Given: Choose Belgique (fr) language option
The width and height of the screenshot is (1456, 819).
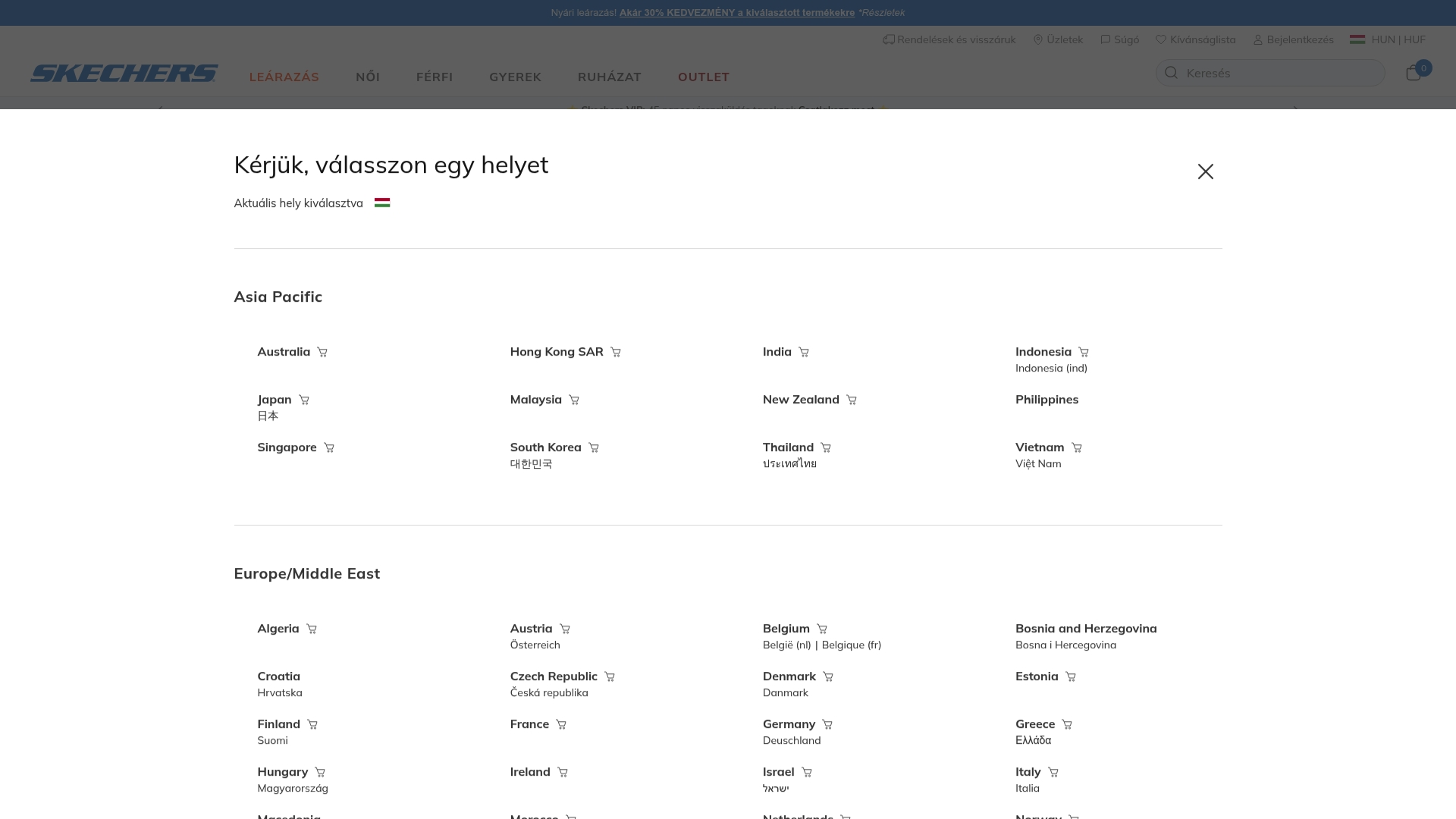Looking at the screenshot, I should (x=852, y=645).
